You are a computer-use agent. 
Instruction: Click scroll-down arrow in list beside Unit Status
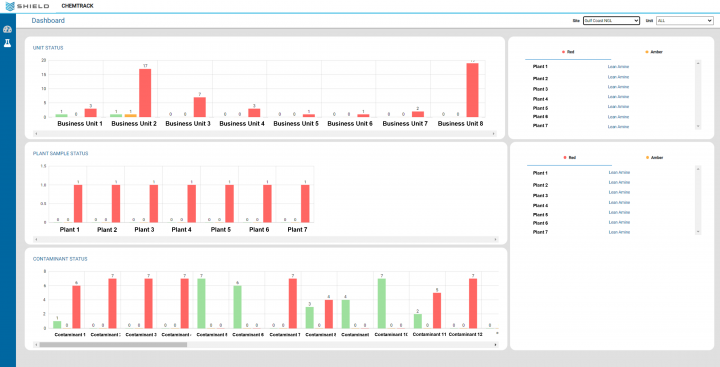click(698, 126)
